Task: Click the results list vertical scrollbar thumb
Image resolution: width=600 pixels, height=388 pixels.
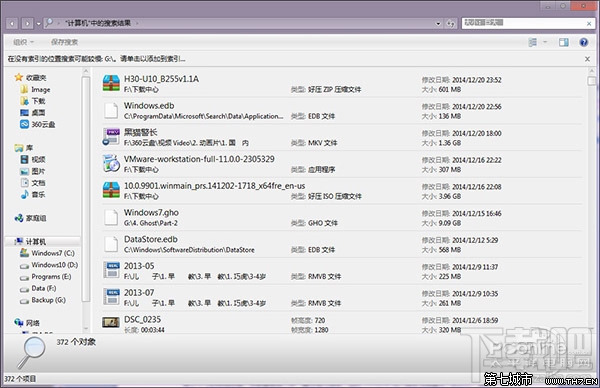Action: 591,81
